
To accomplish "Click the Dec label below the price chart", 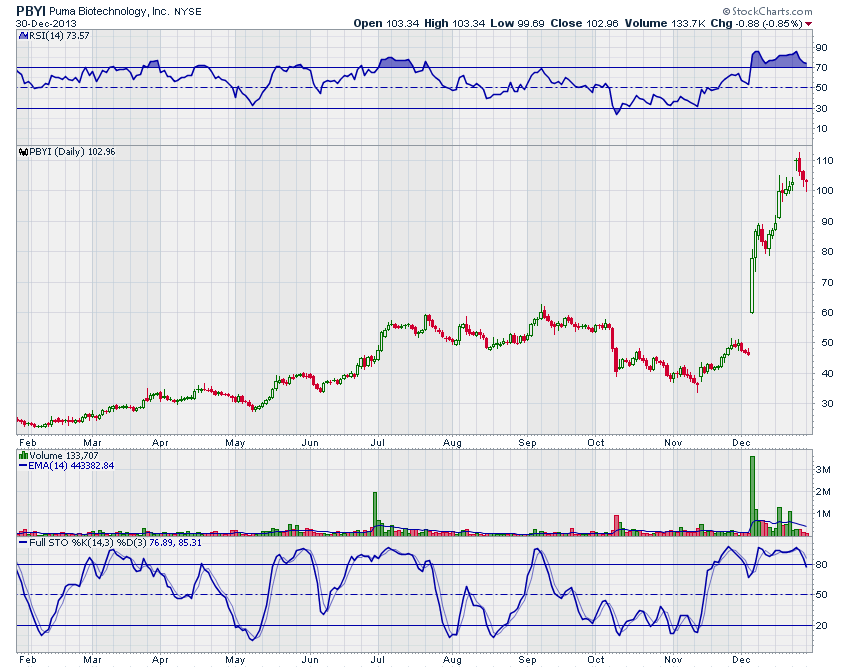I will 741,440.
